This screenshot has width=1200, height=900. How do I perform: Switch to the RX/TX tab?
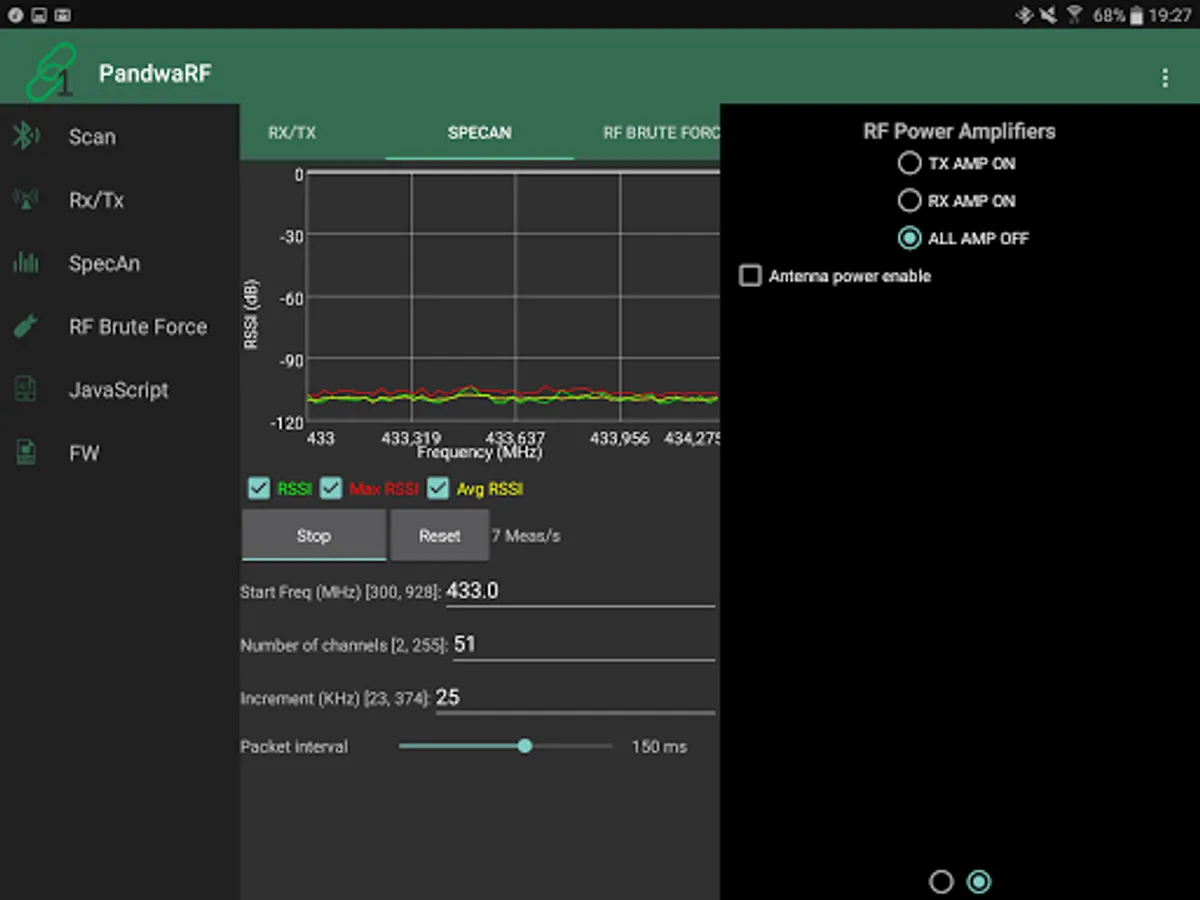point(292,133)
